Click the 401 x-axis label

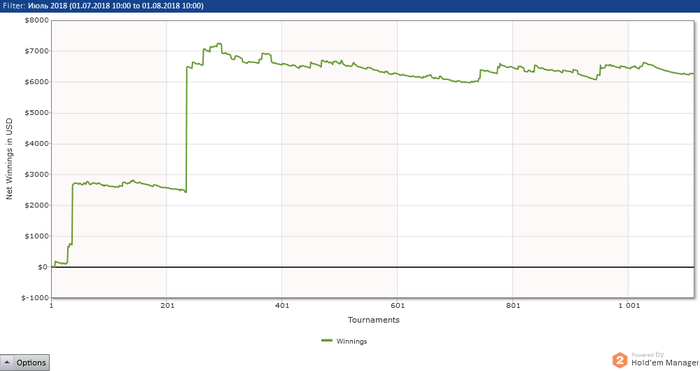click(282, 305)
